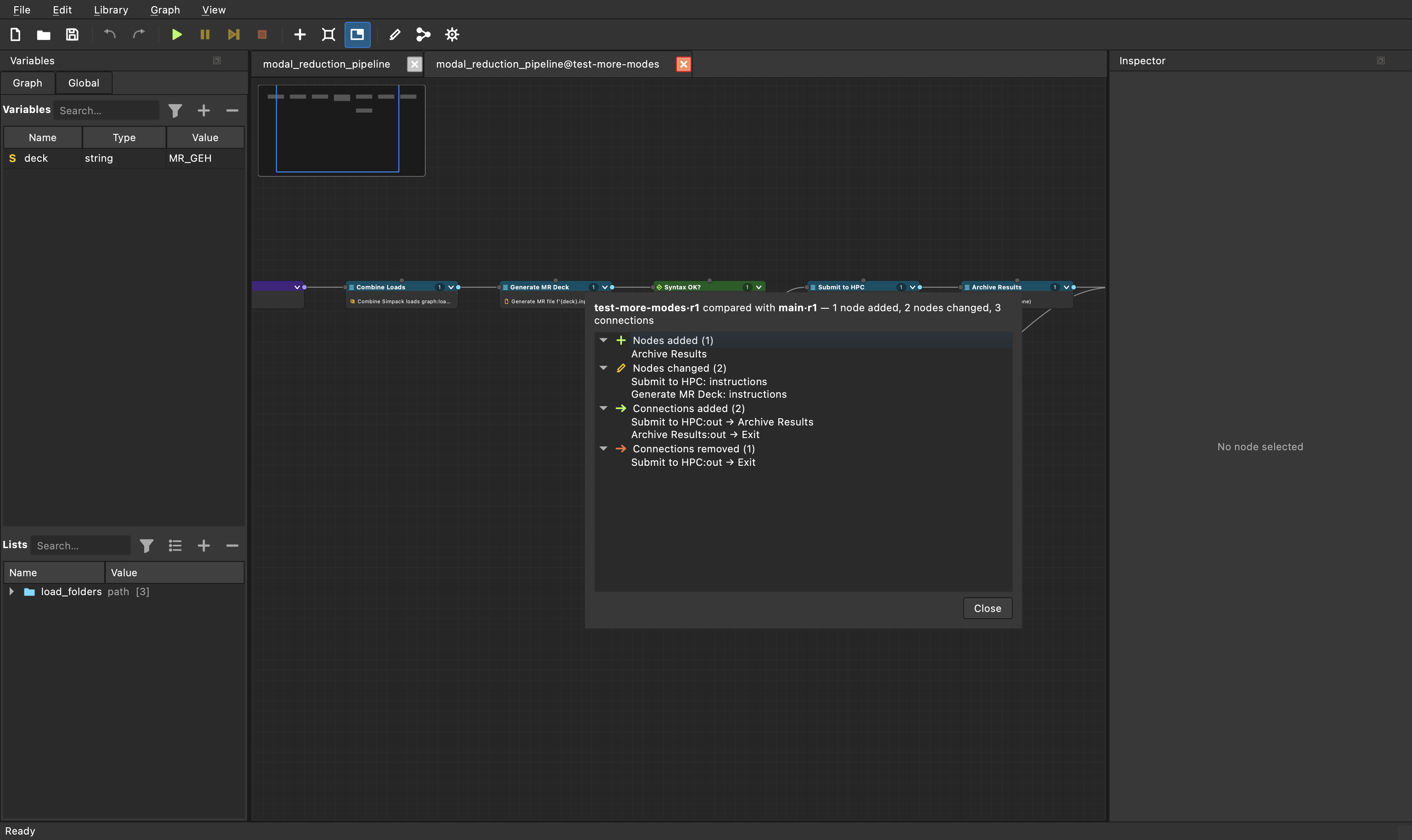Image resolution: width=1412 pixels, height=840 pixels.
Task: Open settings gear in toolbar
Action: [452, 34]
